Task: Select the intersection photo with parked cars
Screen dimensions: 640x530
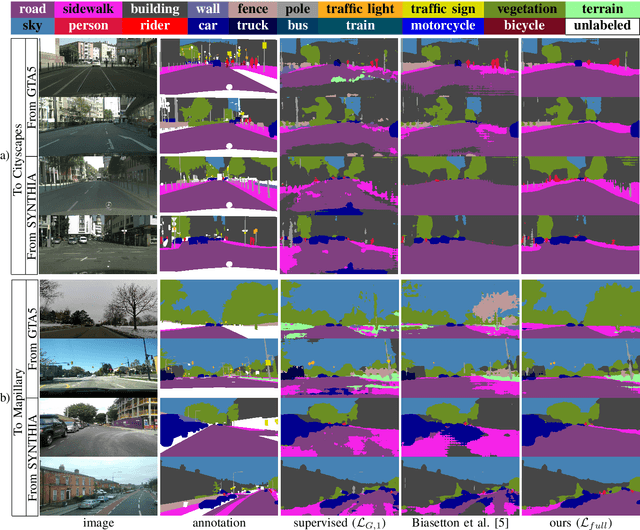Action: point(98,244)
